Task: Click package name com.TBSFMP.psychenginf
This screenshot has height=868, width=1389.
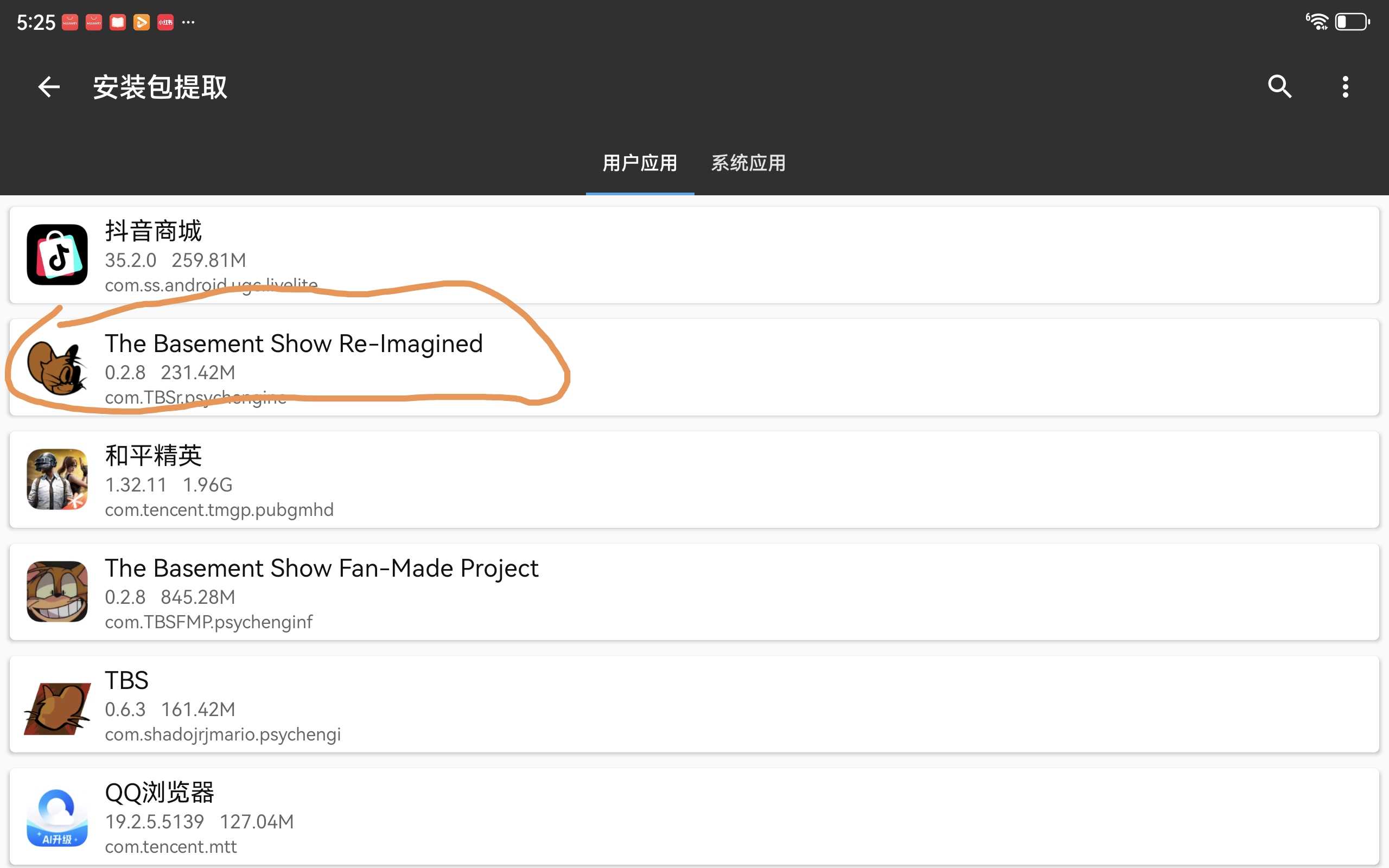Action: 208,622
